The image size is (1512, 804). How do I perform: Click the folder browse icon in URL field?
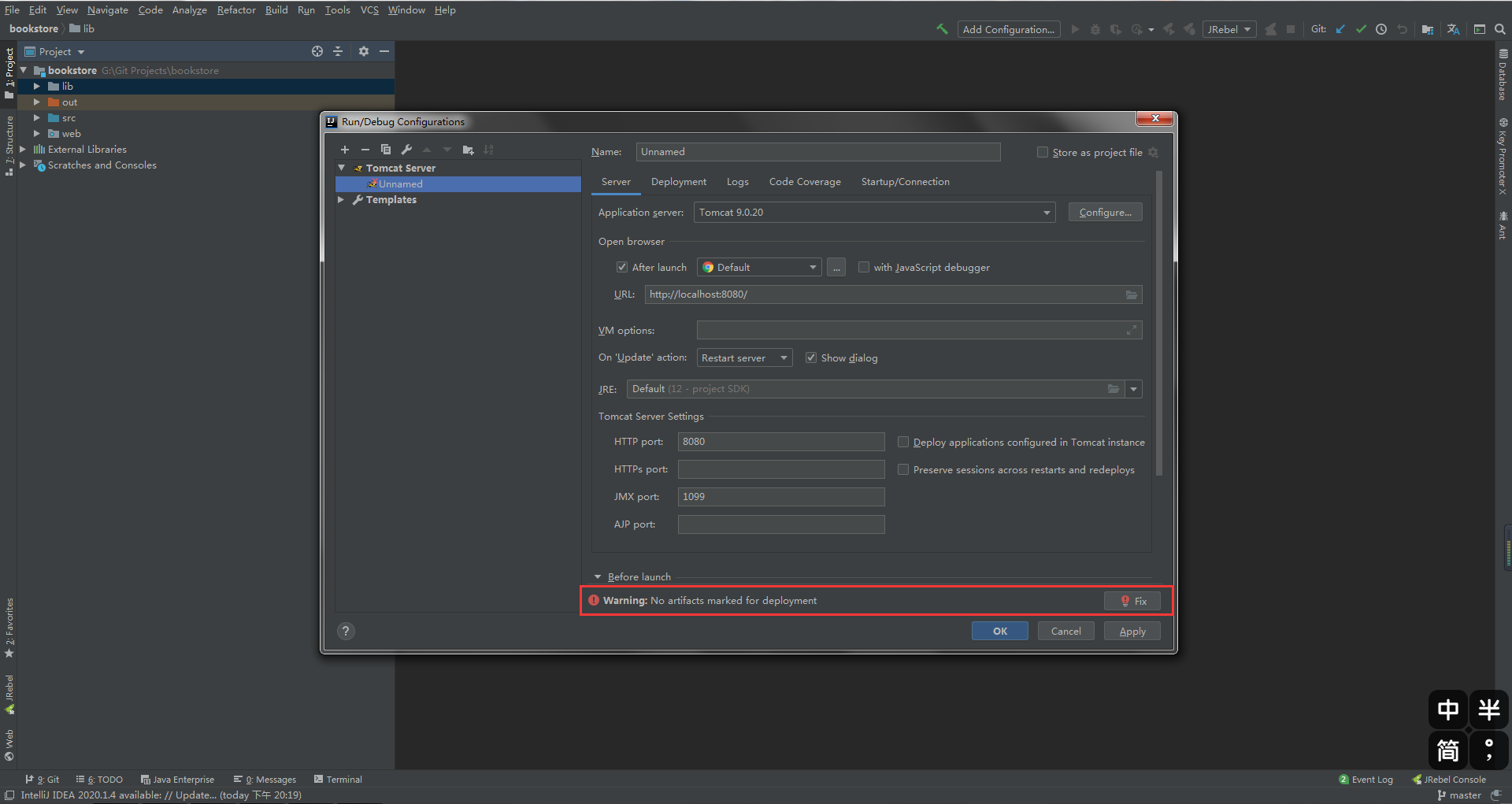1132,295
